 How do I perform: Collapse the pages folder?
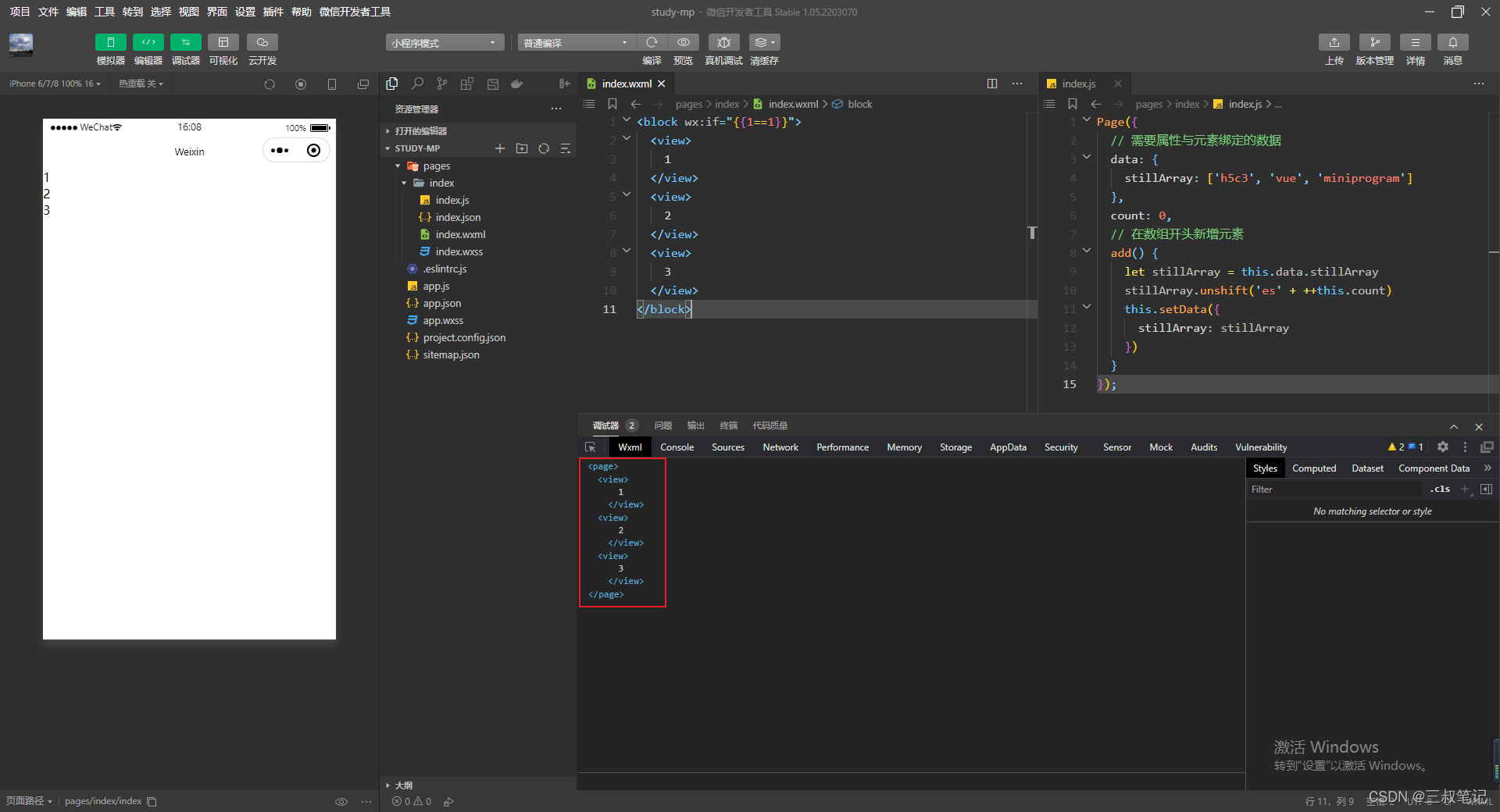tap(436, 166)
